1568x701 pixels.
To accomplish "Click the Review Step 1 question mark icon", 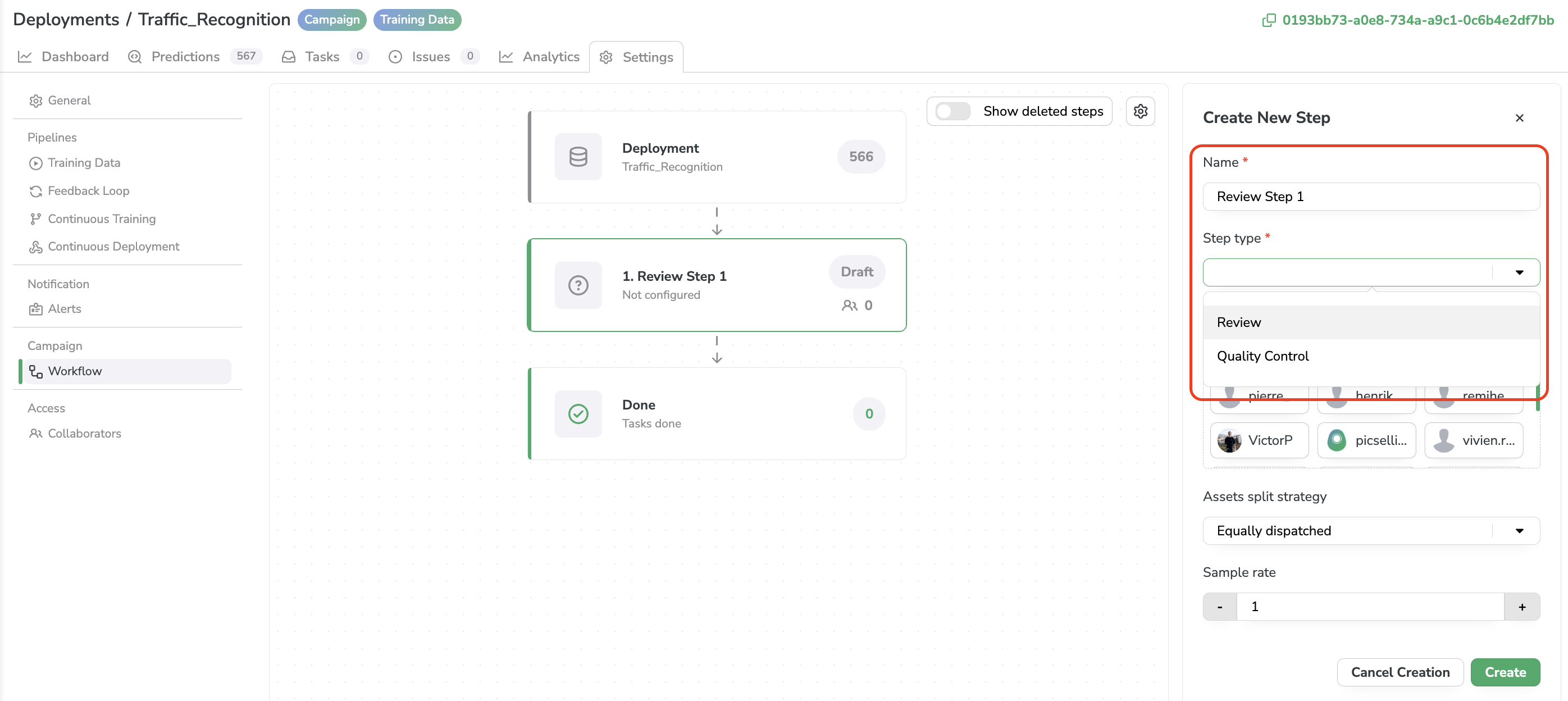I will 578,284.
